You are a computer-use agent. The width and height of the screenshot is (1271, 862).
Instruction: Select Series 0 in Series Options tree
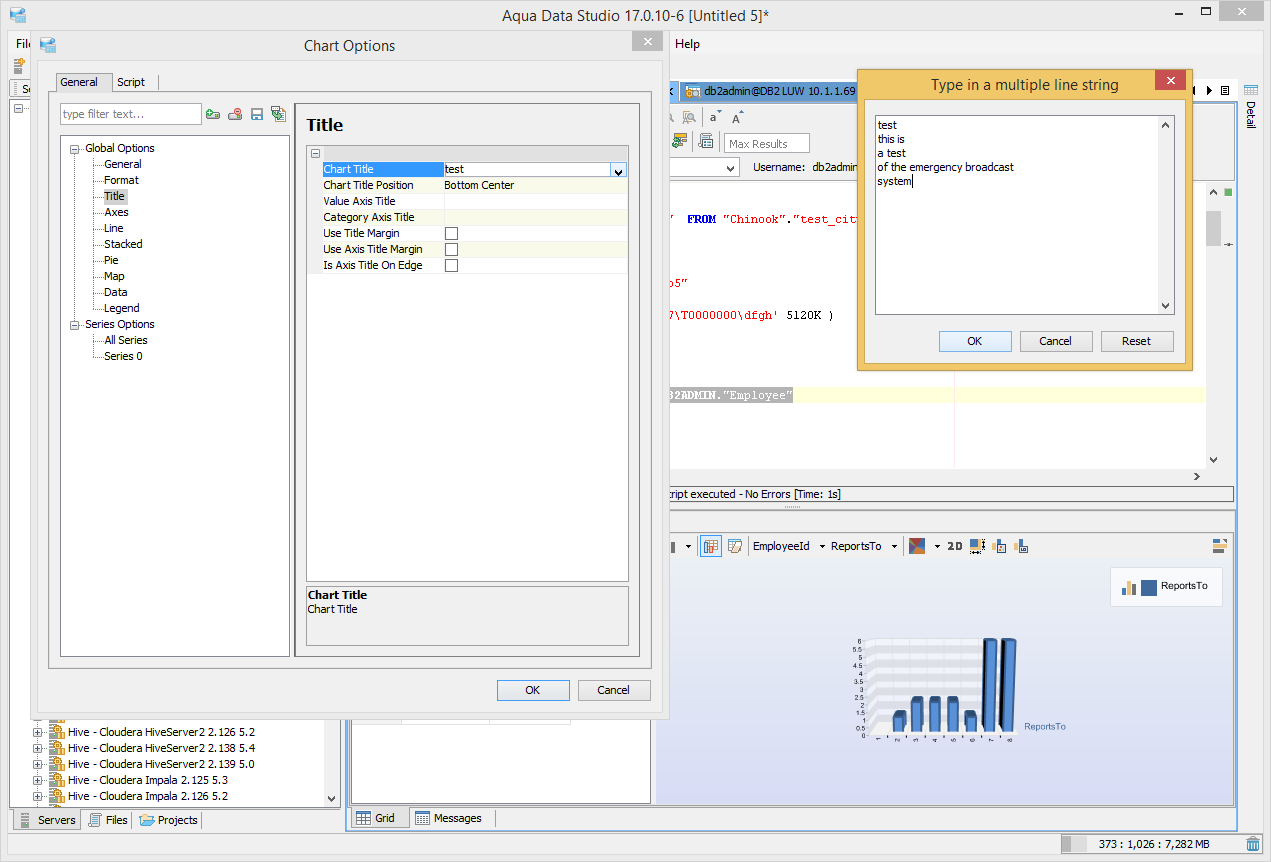(x=123, y=356)
